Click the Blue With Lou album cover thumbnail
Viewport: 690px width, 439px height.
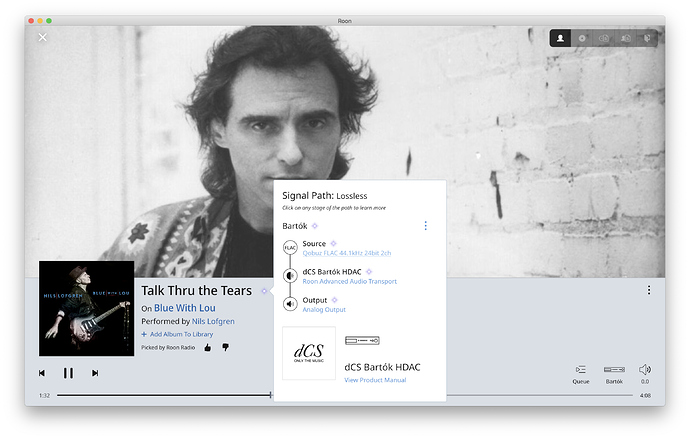[x=87, y=308]
